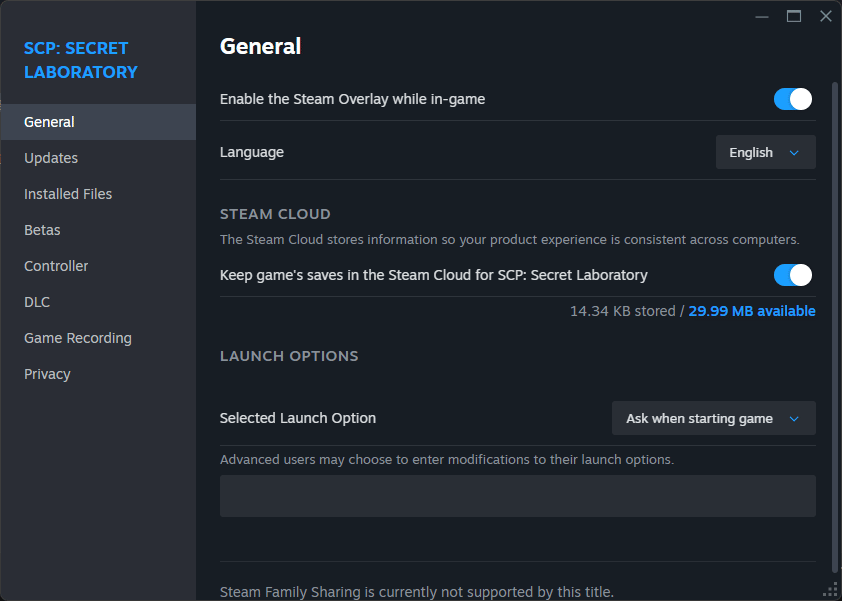Viewport: 842px width, 601px height.
Task: Minimize the properties window
Action: pyautogui.click(x=761, y=17)
